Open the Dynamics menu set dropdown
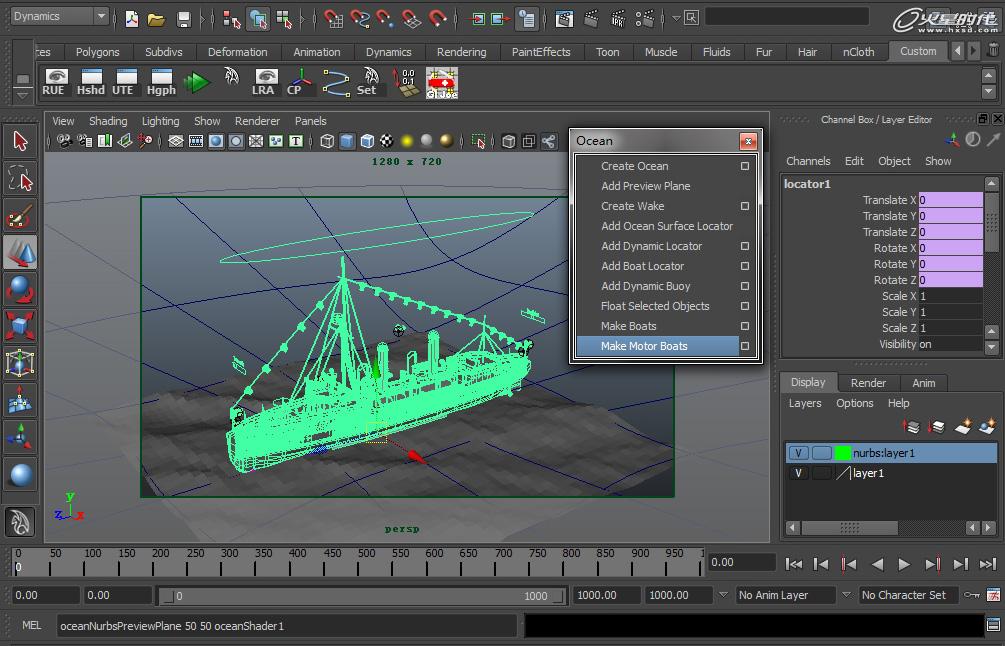The image size is (1005, 646). pos(59,16)
